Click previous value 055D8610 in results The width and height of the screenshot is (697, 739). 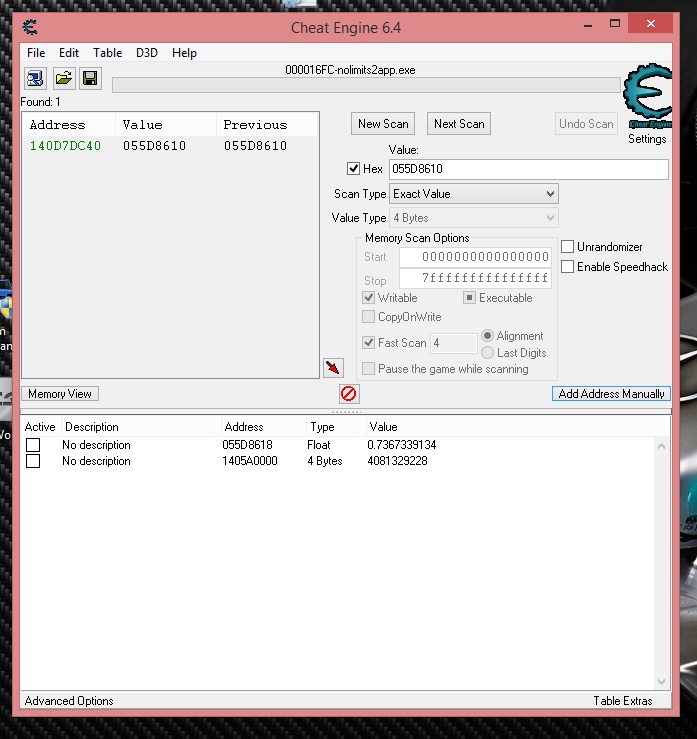255,146
